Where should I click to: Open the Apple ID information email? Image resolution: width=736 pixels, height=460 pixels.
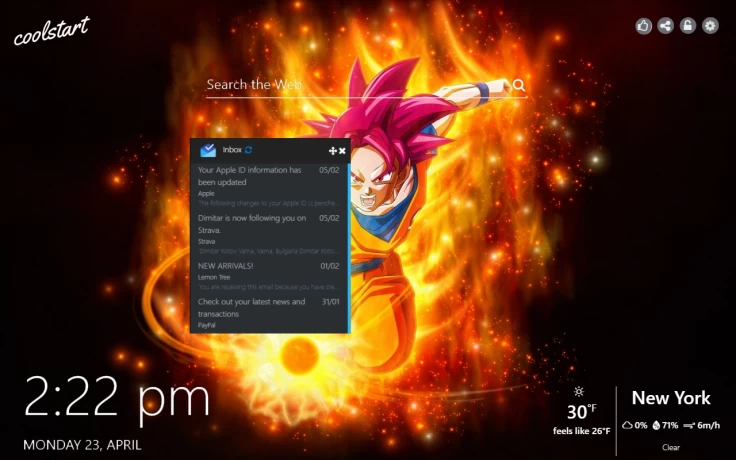tap(268, 186)
